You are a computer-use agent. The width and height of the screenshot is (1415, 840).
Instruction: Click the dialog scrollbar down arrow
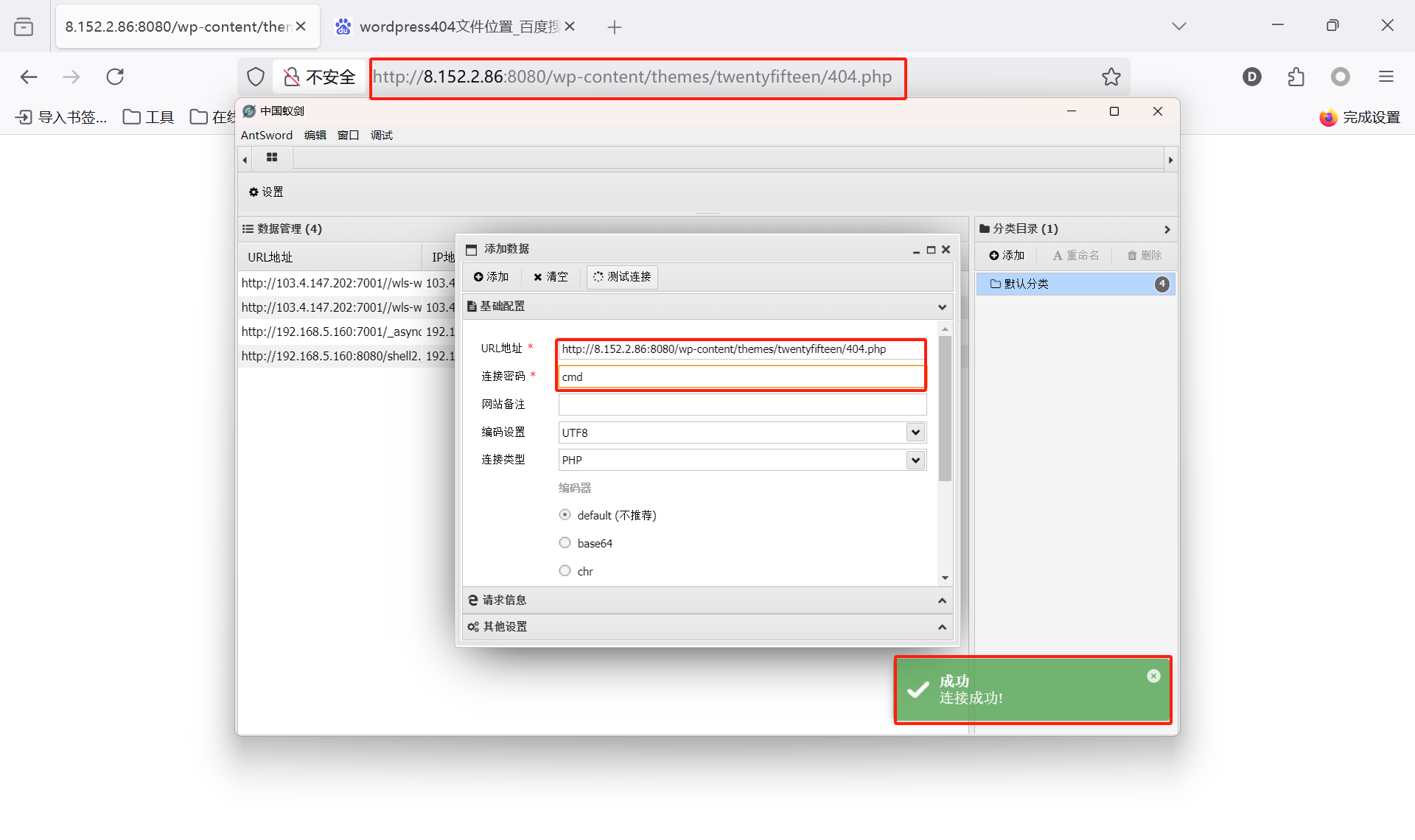(x=945, y=578)
